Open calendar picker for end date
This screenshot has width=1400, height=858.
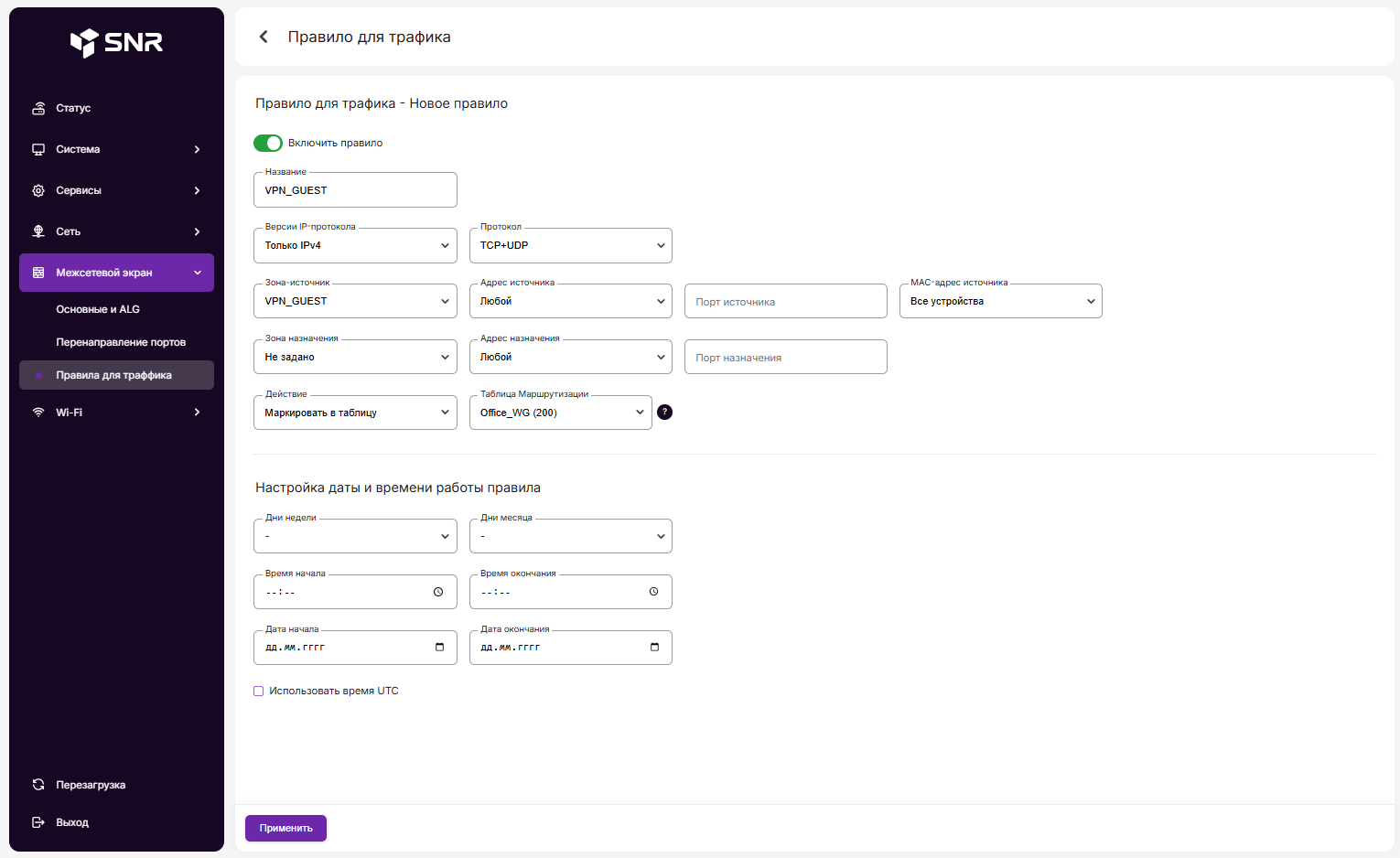coord(654,648)
